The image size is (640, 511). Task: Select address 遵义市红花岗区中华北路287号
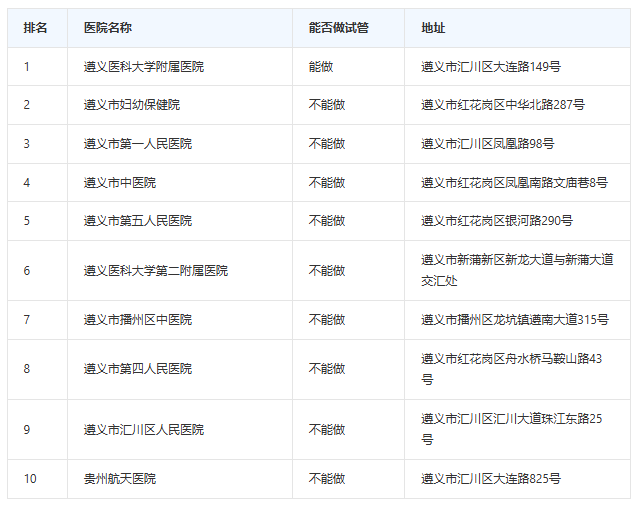tap(502, 105)
